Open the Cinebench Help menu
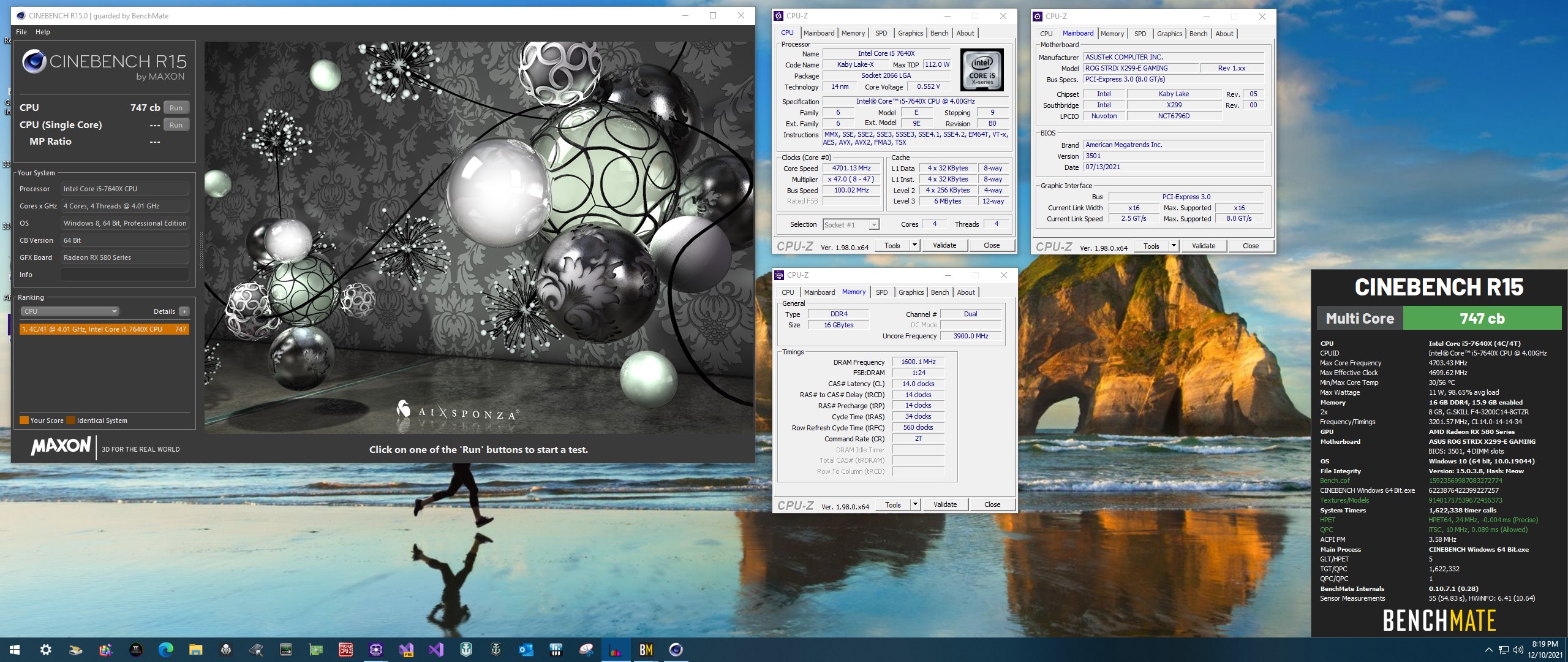Viewport: 1568px width, 662px height. (x=43, y=32)
